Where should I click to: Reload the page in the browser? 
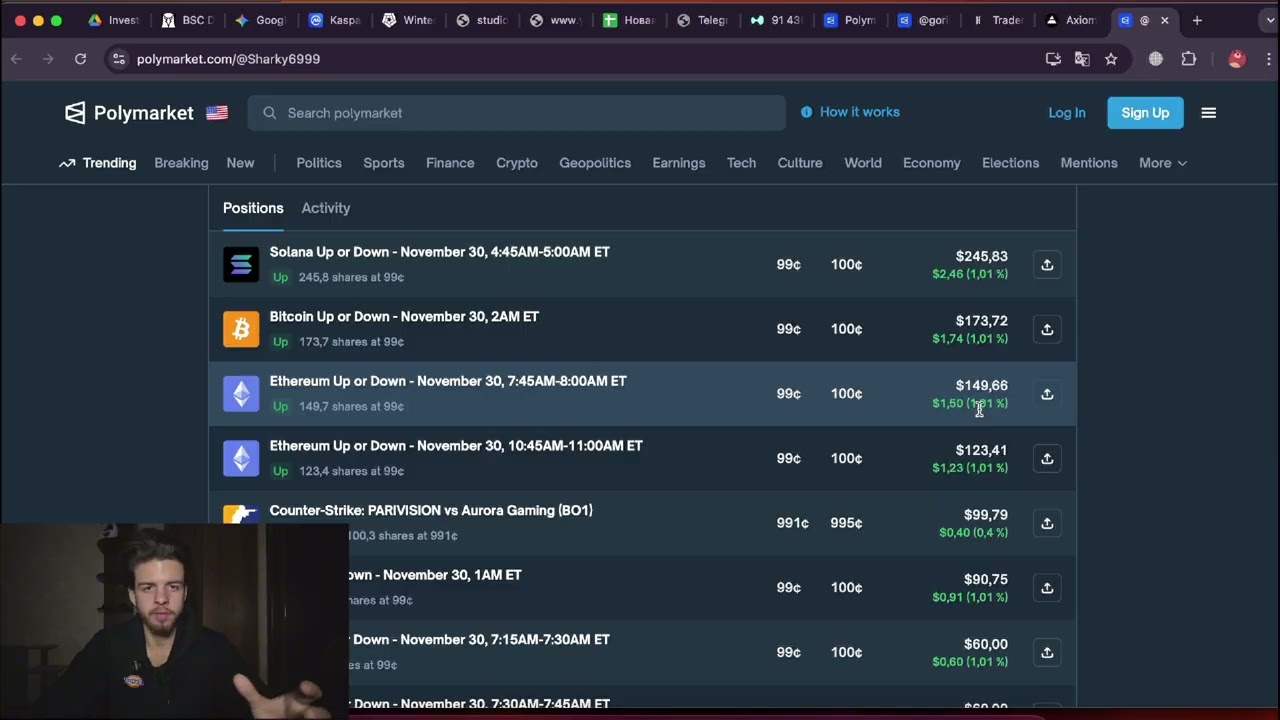tap(80, 59)
